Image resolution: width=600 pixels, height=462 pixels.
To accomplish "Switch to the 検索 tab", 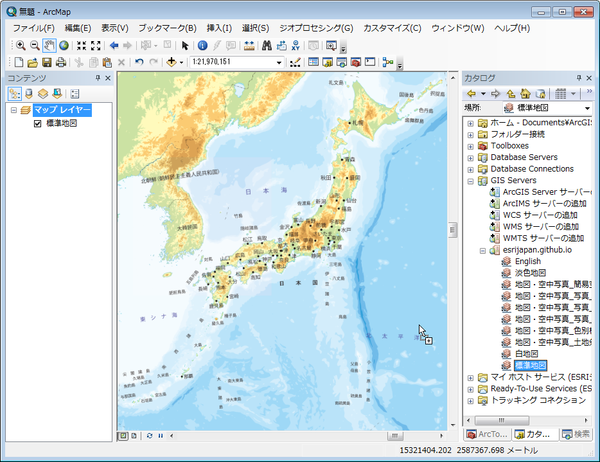I will tap(576, 434).
